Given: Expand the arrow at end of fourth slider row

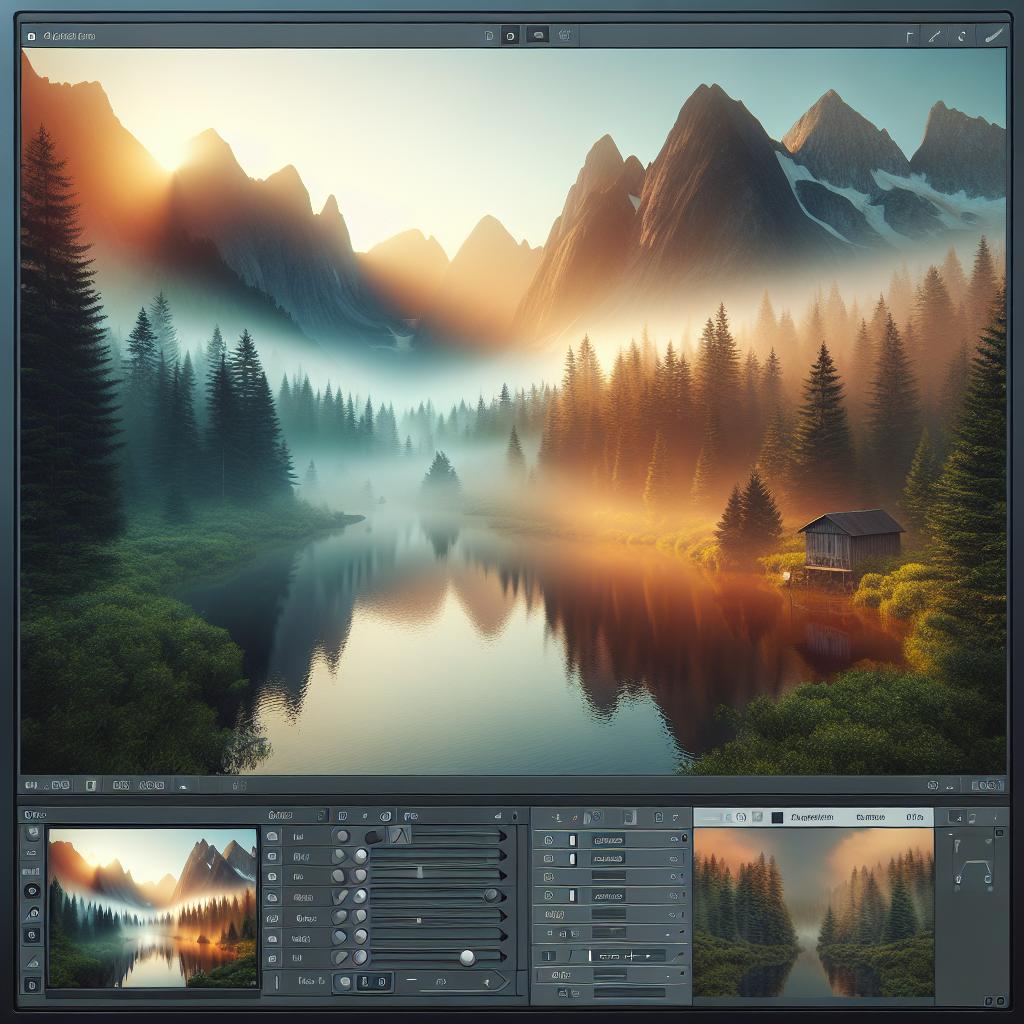Looking at the screenshot, I should (502, 896).
